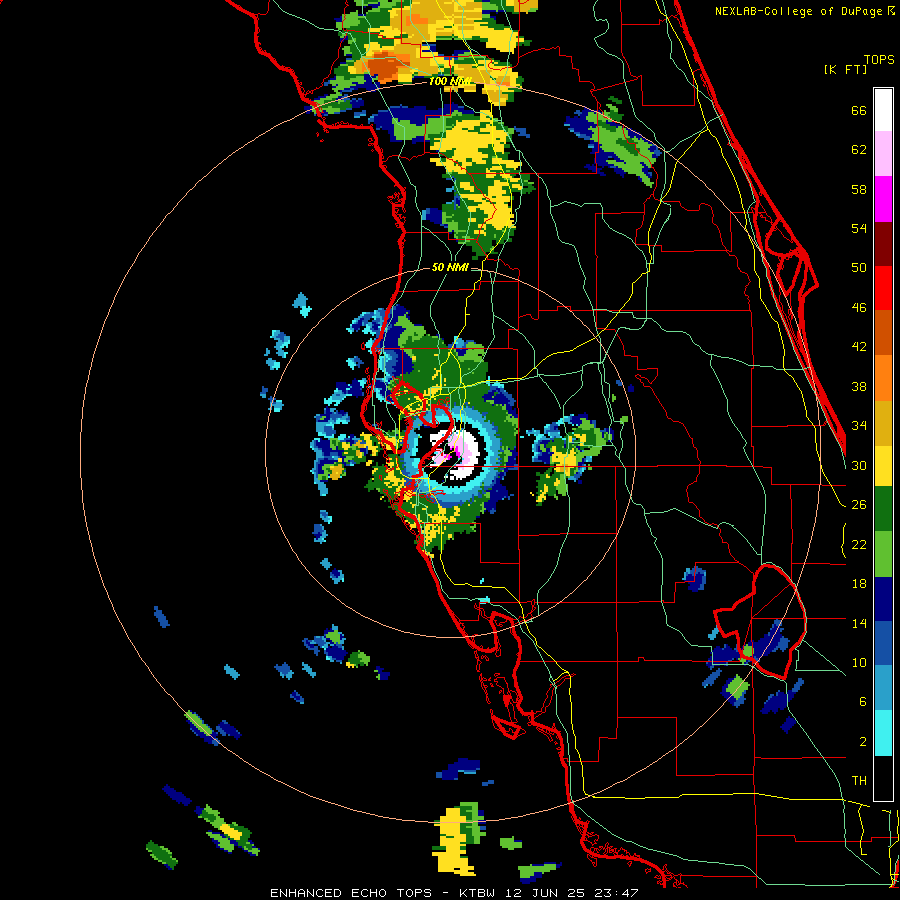The image size is (900, 900).
Task: Click the yellow legend swatch at 30
Action: point(883,465)
